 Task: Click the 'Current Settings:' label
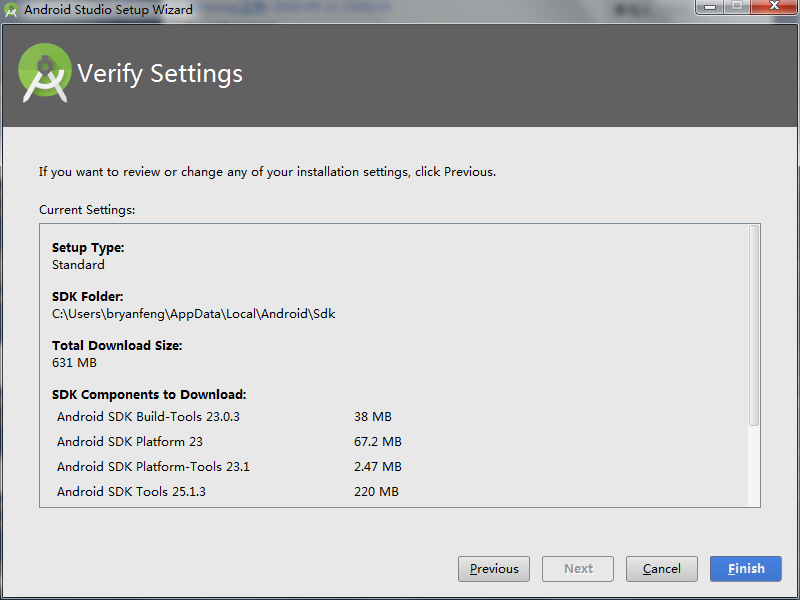coord(87,210)
